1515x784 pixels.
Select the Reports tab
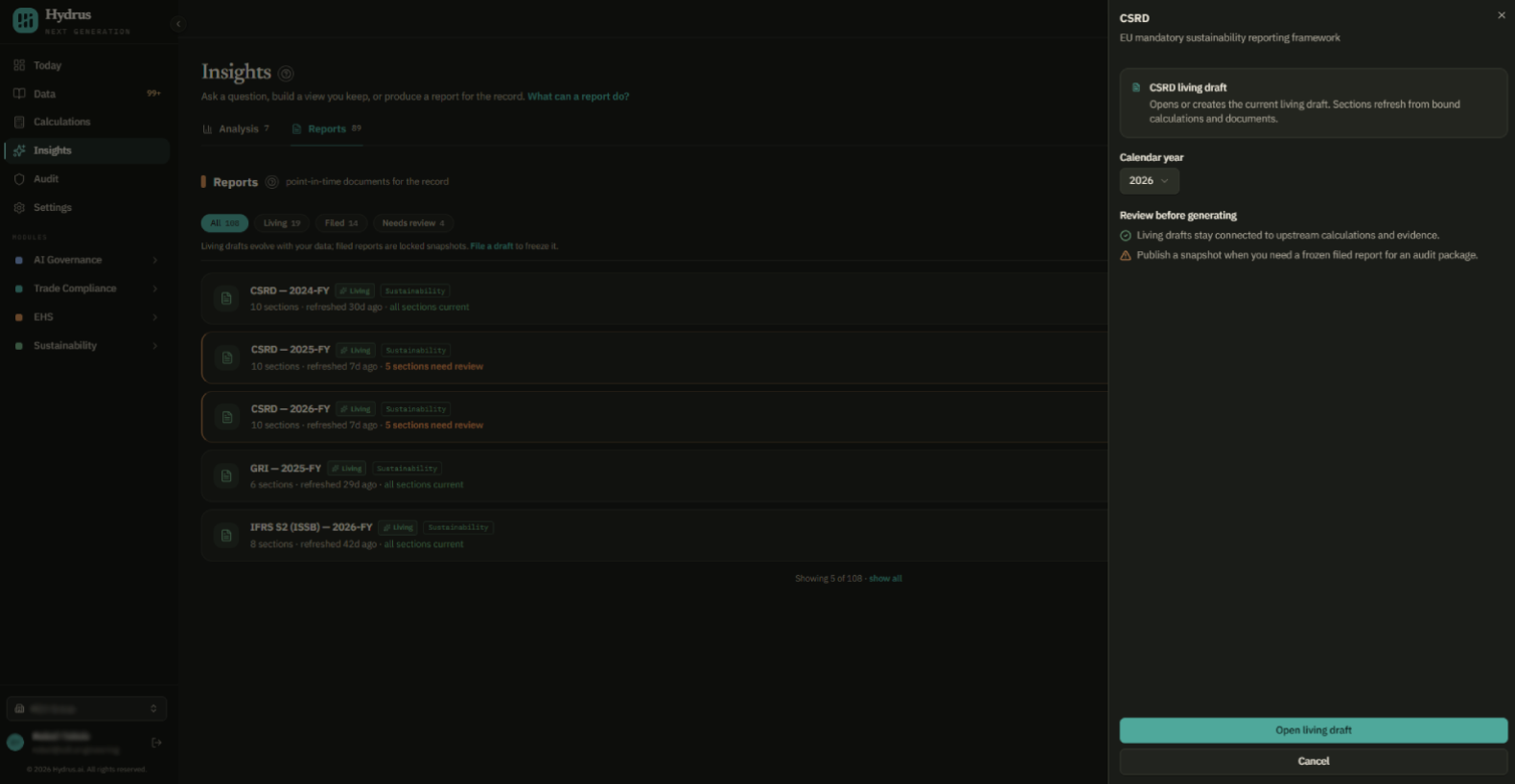click(327, 129)
